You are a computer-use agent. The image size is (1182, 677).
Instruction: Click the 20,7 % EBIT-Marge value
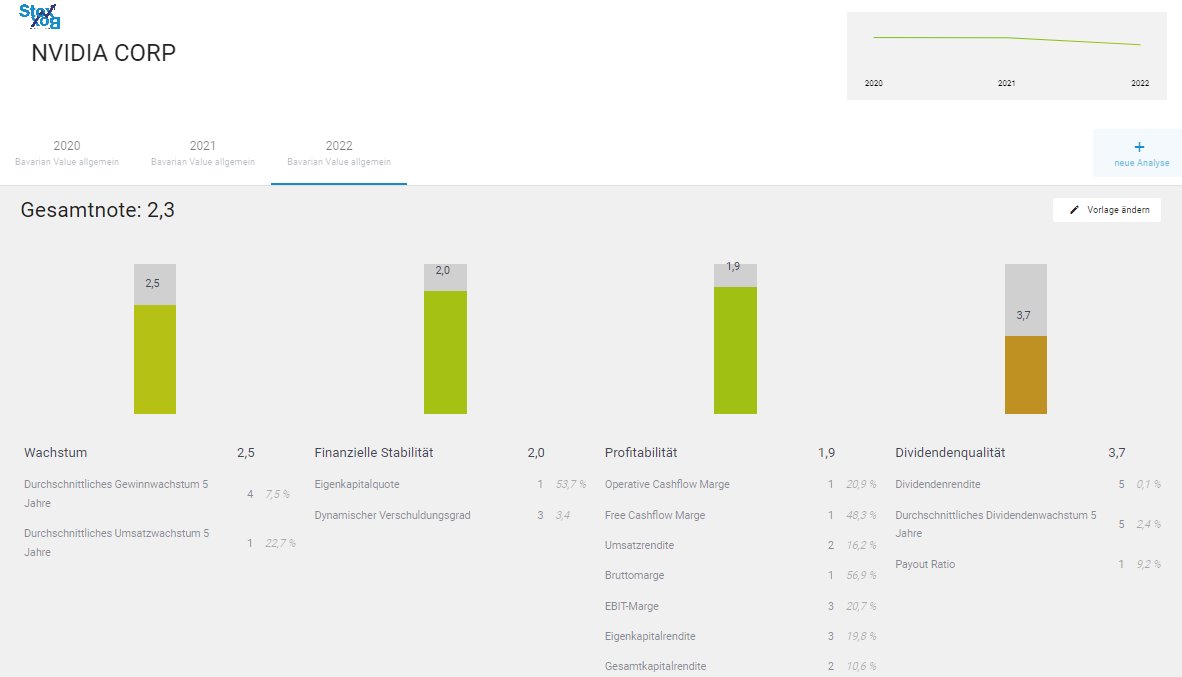(861, 606)
